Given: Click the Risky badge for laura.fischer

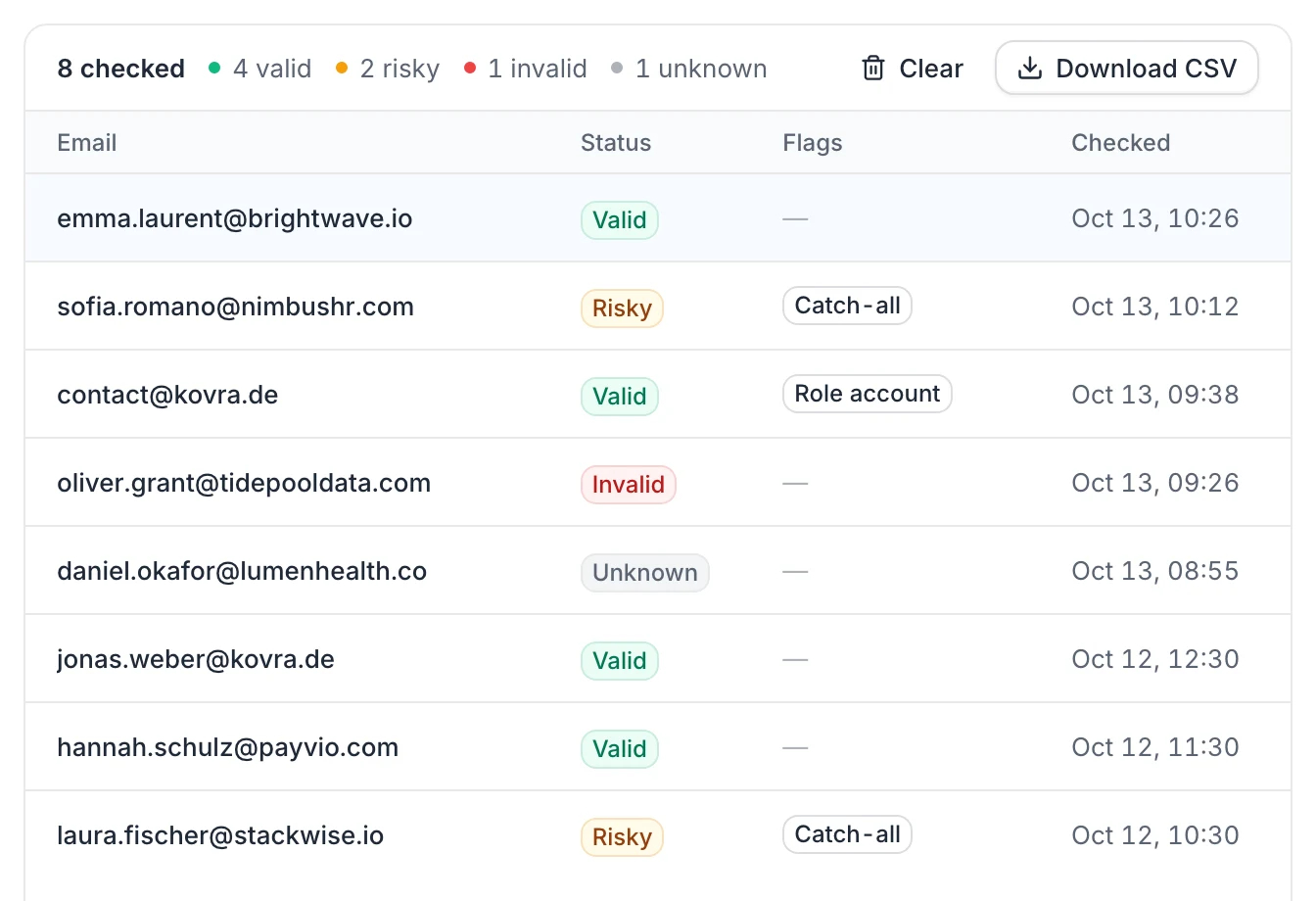Looking at the screenshot, I should (622, 837).
